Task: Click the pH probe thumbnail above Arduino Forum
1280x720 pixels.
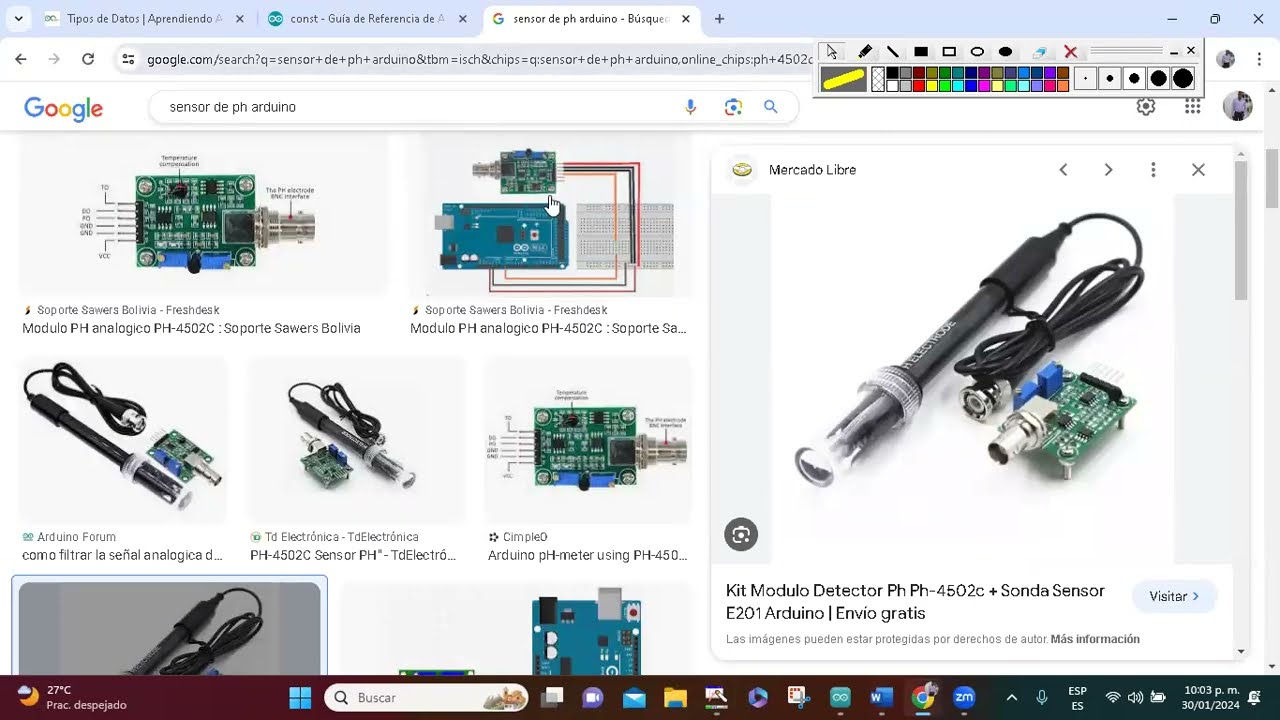Action: [x=124, y=440]
